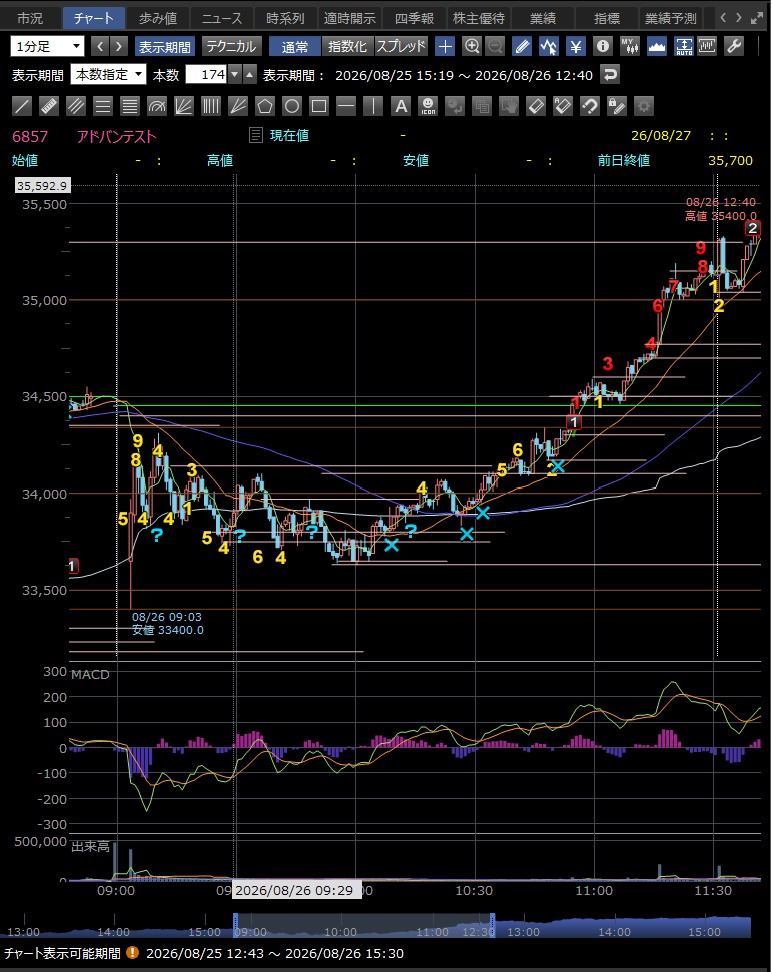Click the 本数 increase arrow
Image resolution: width=772 pixels, height=972 pixels.
[249, 75]
